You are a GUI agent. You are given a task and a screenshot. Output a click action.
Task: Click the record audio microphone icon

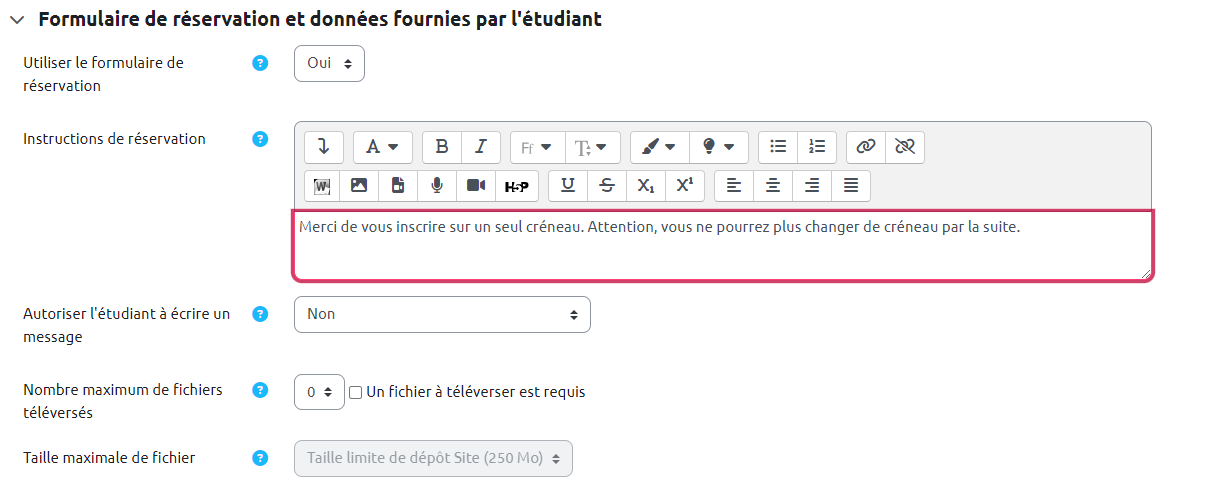point(437,185)
